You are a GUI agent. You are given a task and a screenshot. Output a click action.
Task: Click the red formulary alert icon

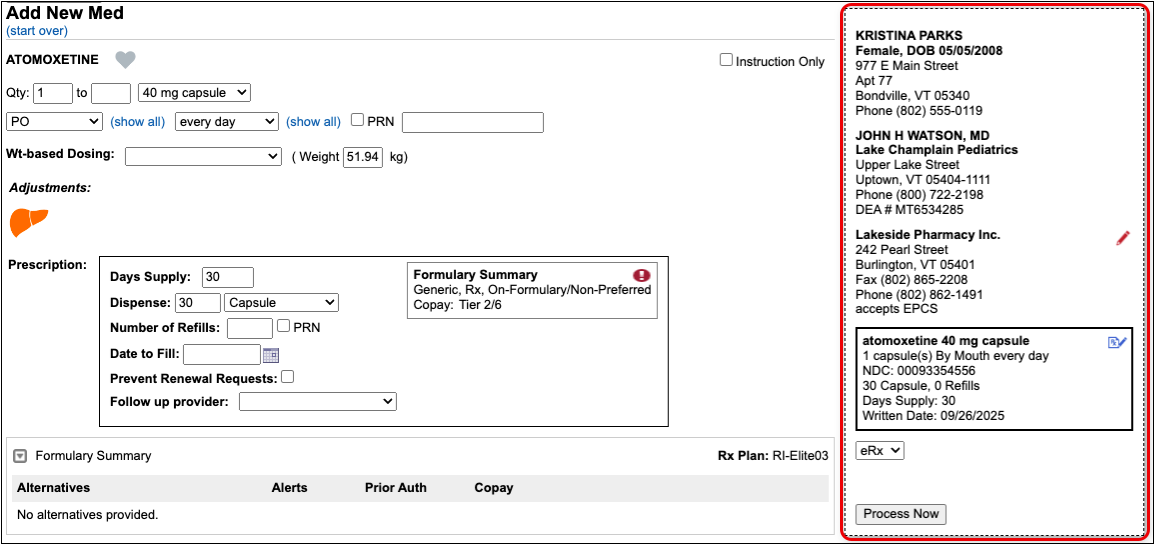641,275
